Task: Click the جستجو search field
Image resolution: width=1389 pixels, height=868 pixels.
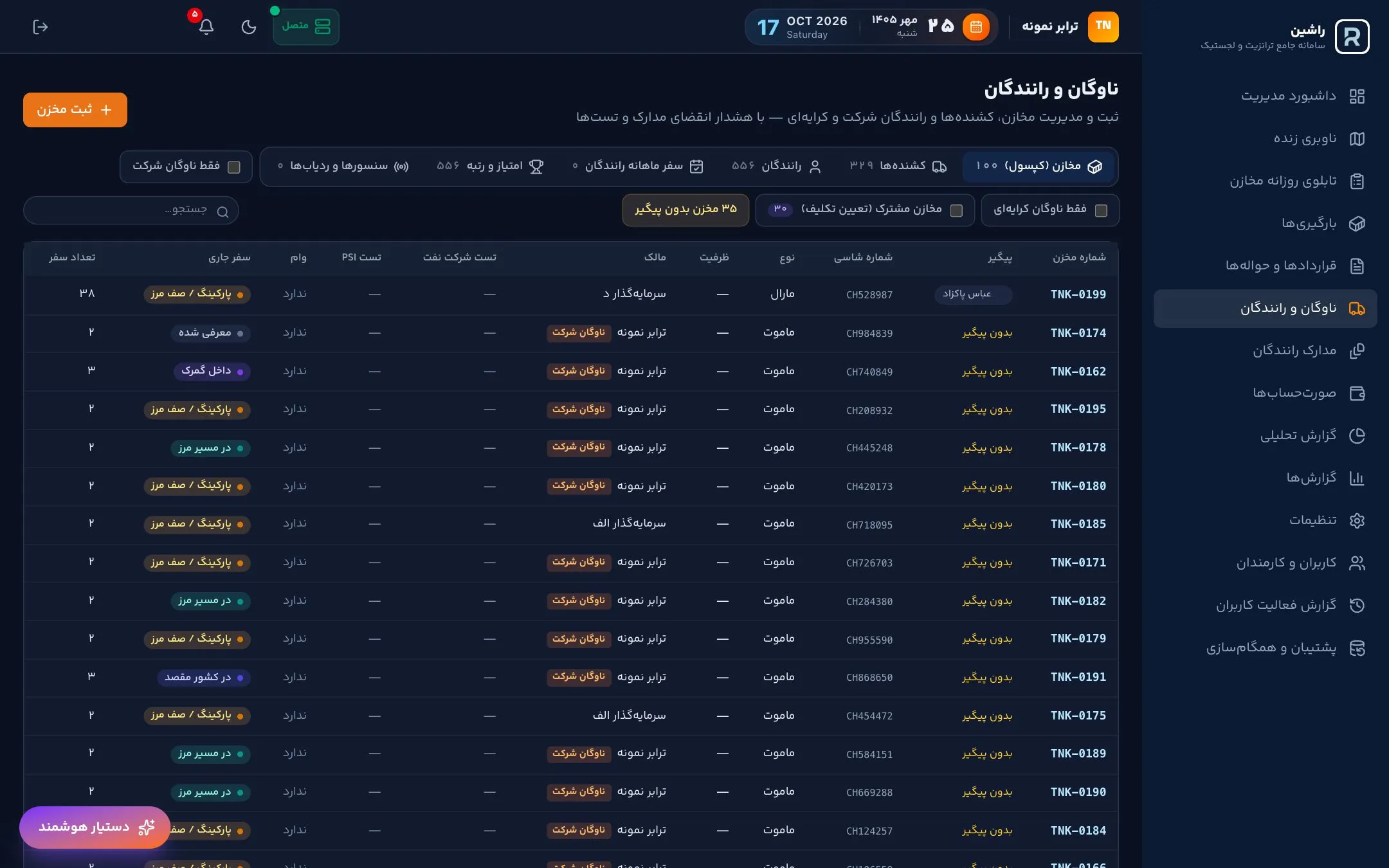Action: click(131, 210)
